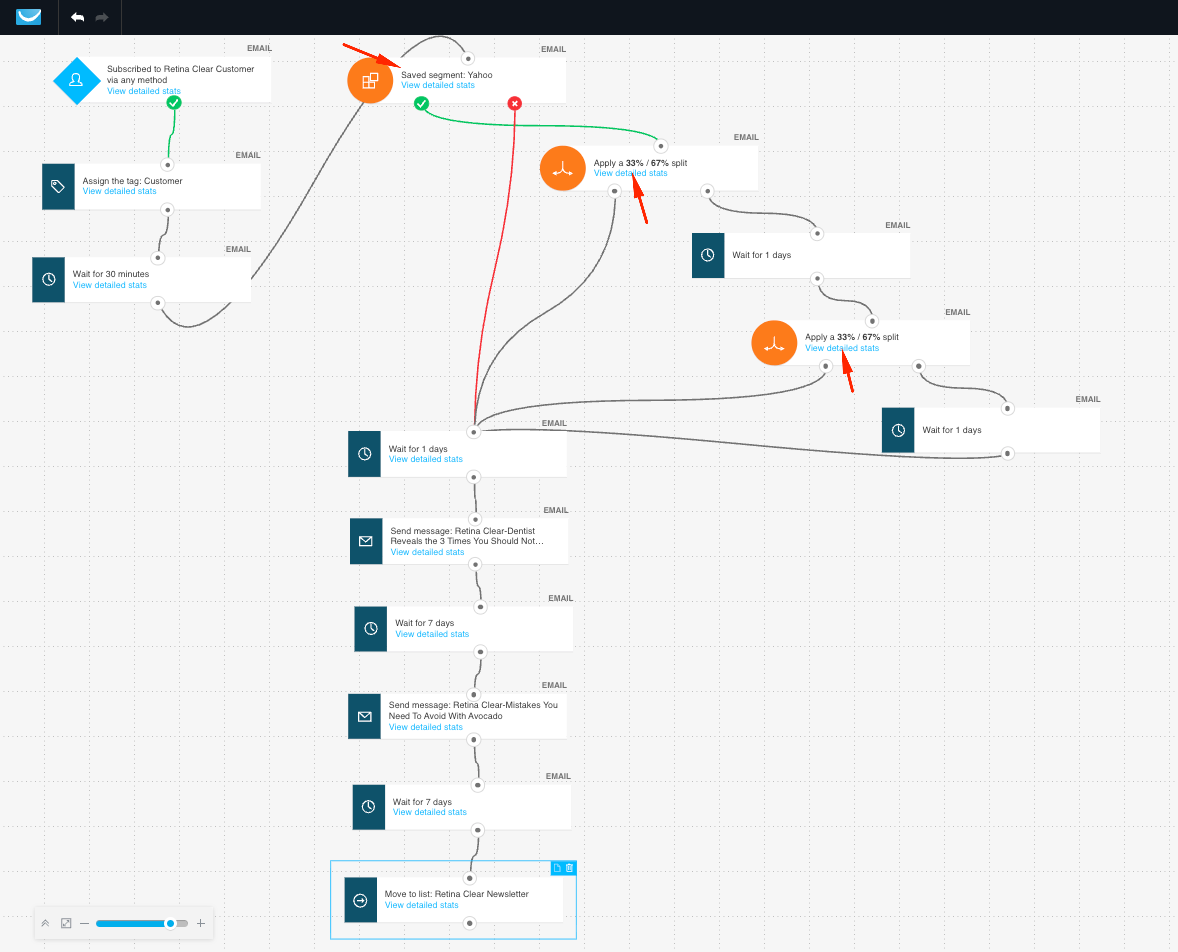The width and height of the screenshot is (1178, 952).
Task: Zoom out with the minus button
Action: [85, 923]
